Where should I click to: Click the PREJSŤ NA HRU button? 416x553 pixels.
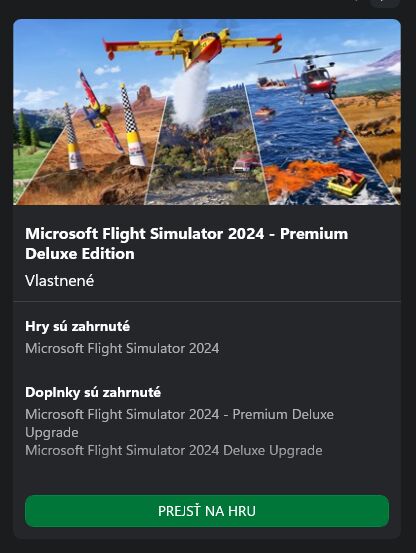(x=207, y=511)
